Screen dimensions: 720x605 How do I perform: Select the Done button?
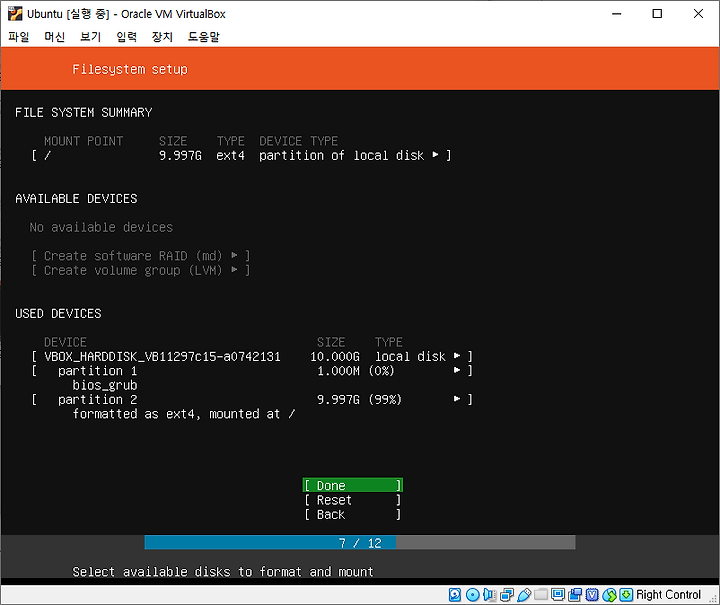click(x=353, y=485)
